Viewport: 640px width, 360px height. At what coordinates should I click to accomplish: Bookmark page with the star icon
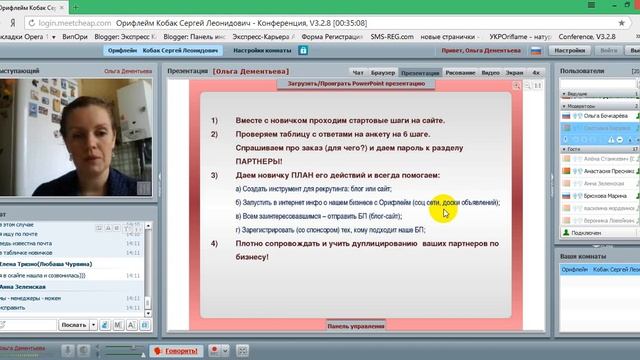(x=621, y=23)
